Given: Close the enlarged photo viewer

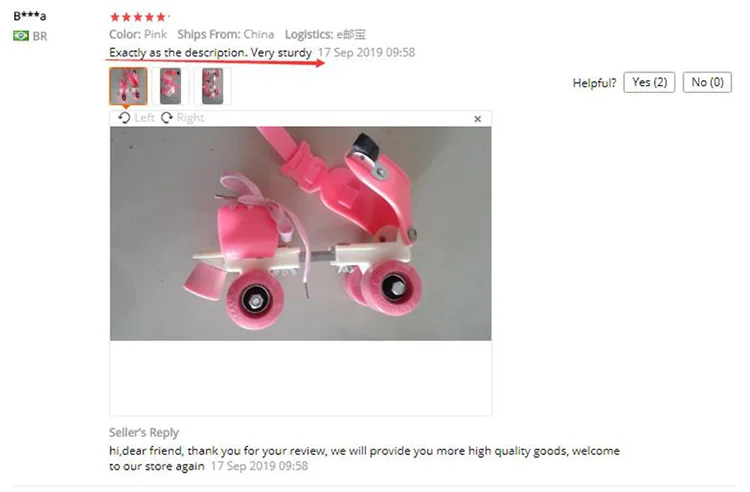Looking at the screenshot, I should [x=477, y=119].
